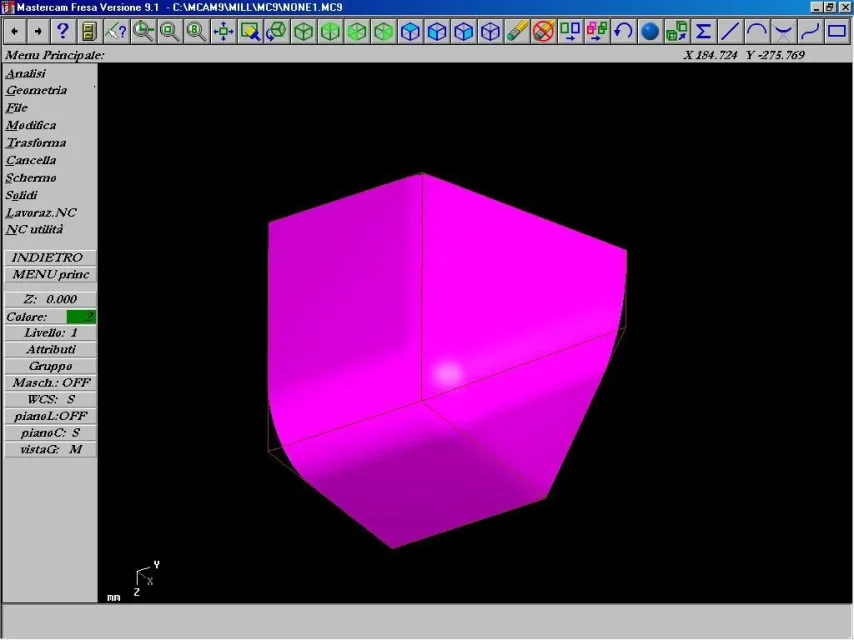This screenshot has height=640, width=854.
Task: Open the Geometria menu
Action: click(x=36, y=90)
